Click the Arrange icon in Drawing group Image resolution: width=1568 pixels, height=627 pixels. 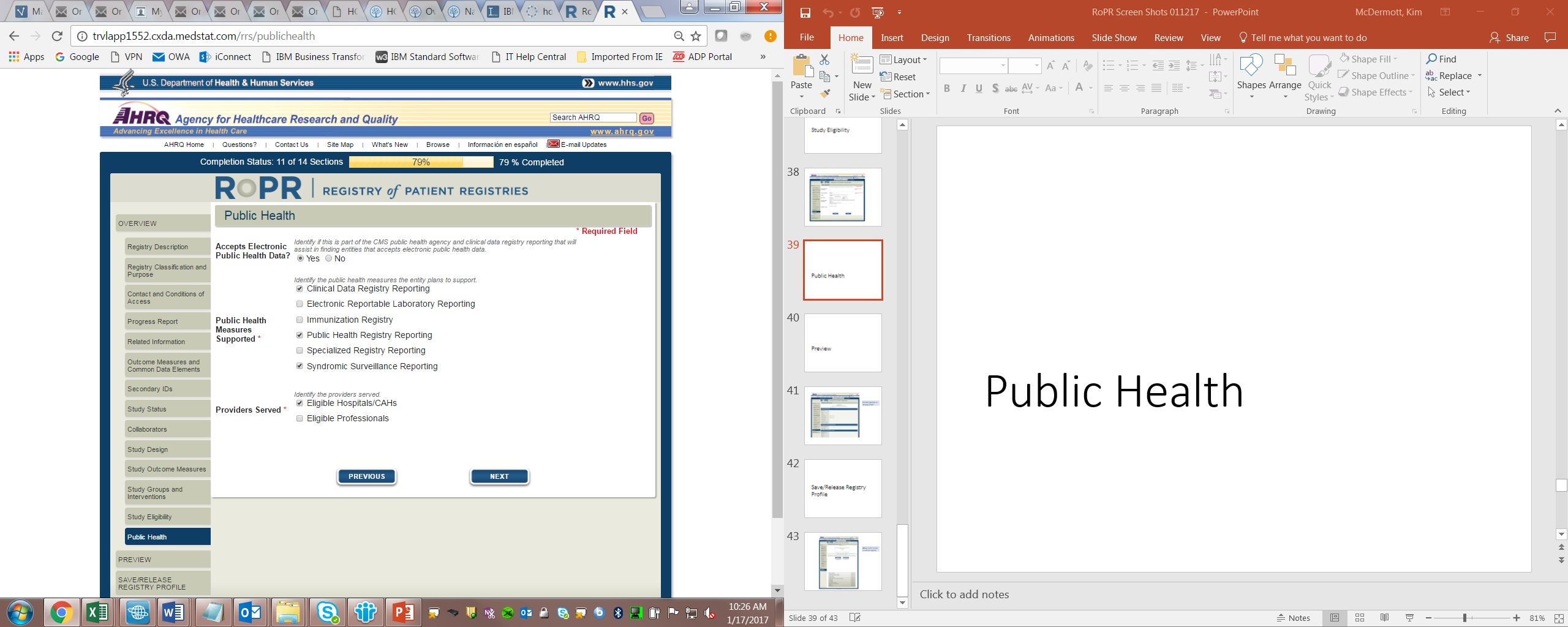click(1285, 67)
